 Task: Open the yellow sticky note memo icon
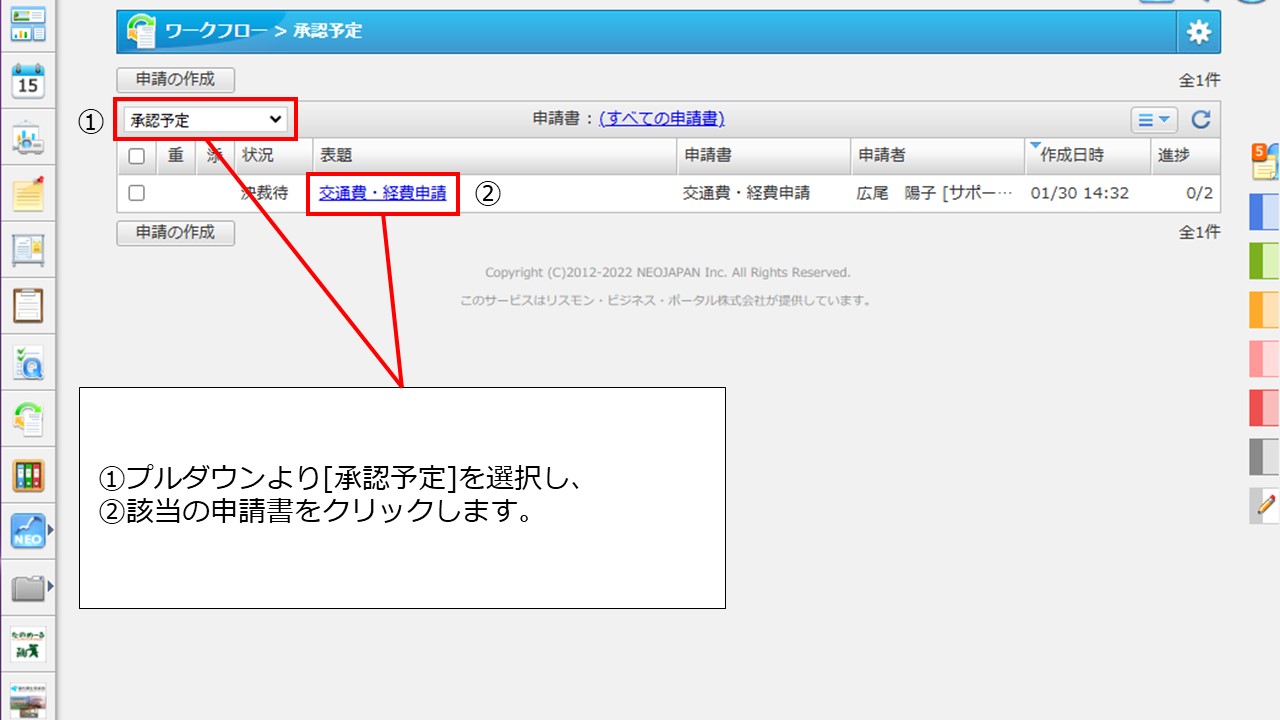pos(28,193)
